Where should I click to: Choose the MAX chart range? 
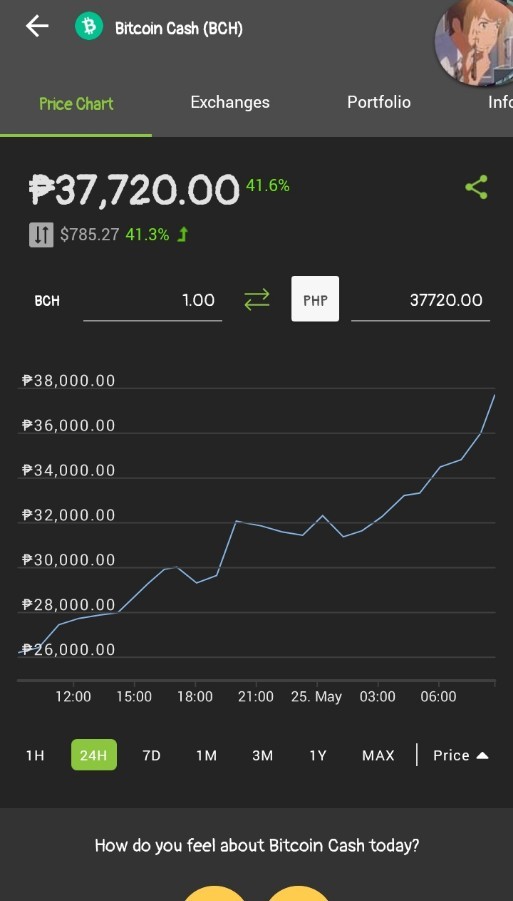pos(378,755)
